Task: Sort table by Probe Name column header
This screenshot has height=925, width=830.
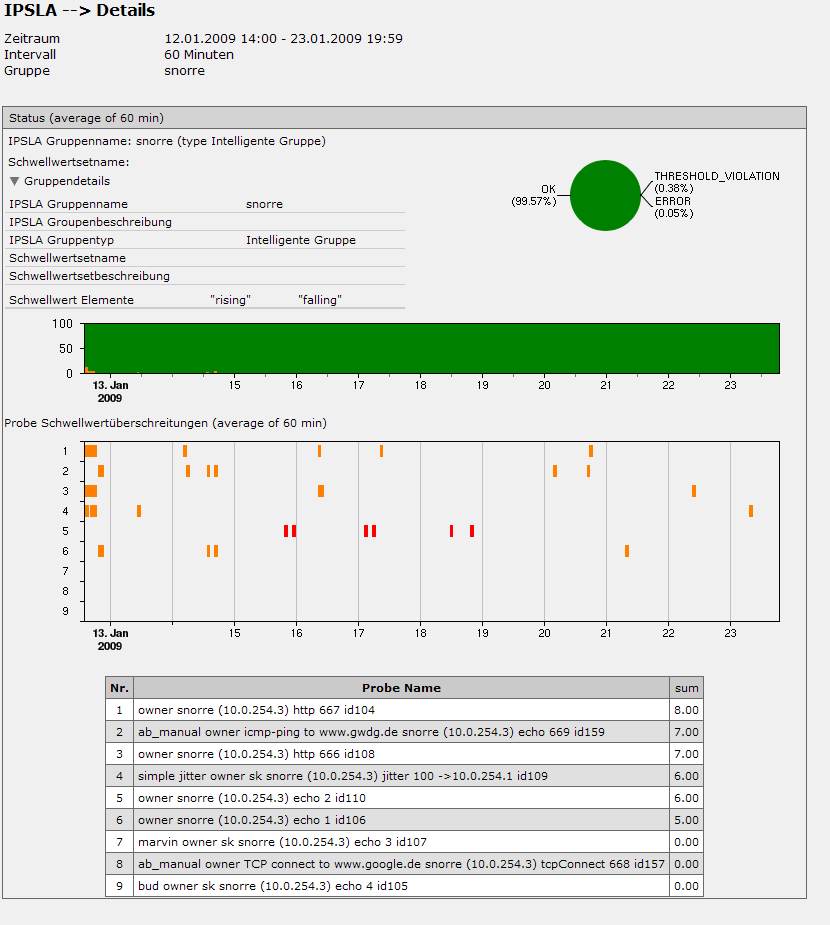Action: coord(401,688)
